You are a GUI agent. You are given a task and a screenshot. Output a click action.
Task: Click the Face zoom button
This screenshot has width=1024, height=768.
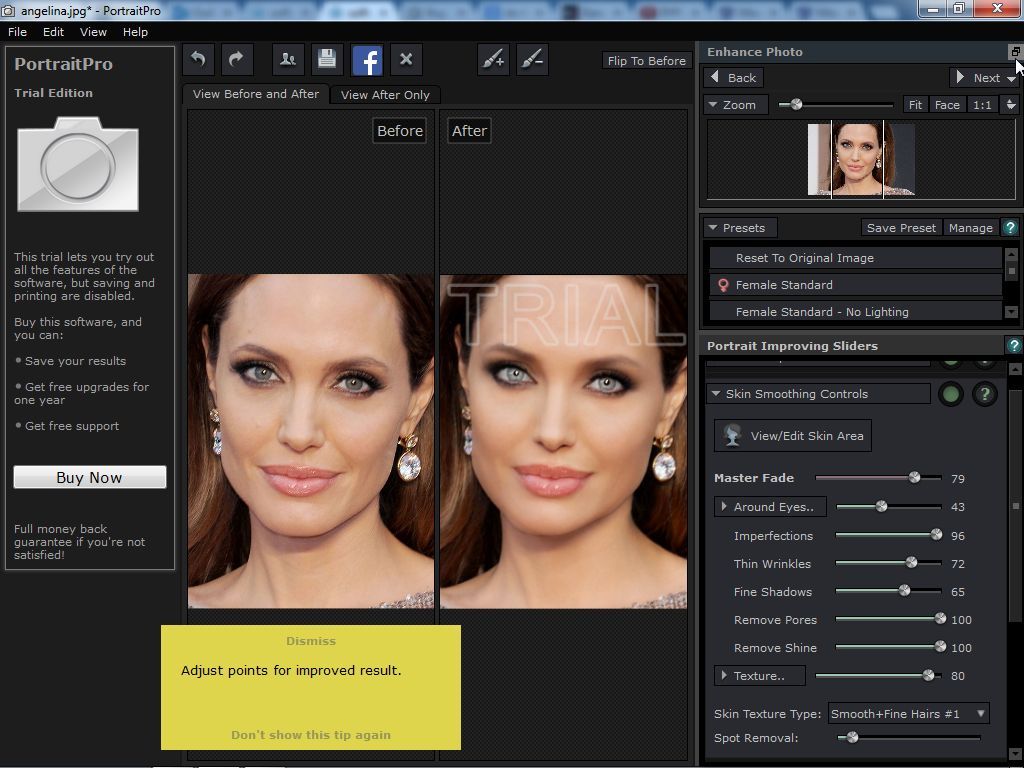point(947,104)
